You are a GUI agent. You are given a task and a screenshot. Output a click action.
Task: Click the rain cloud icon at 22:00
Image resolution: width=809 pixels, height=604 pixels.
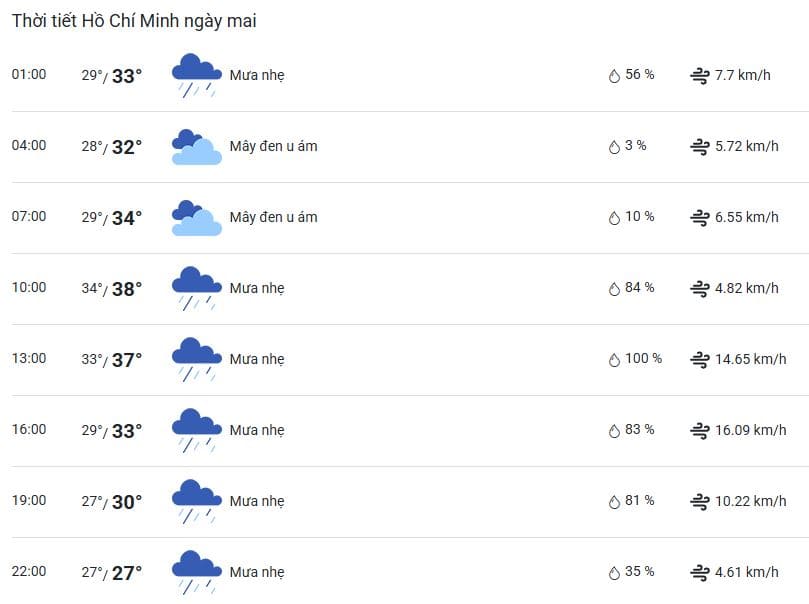(x=197, y=573)
